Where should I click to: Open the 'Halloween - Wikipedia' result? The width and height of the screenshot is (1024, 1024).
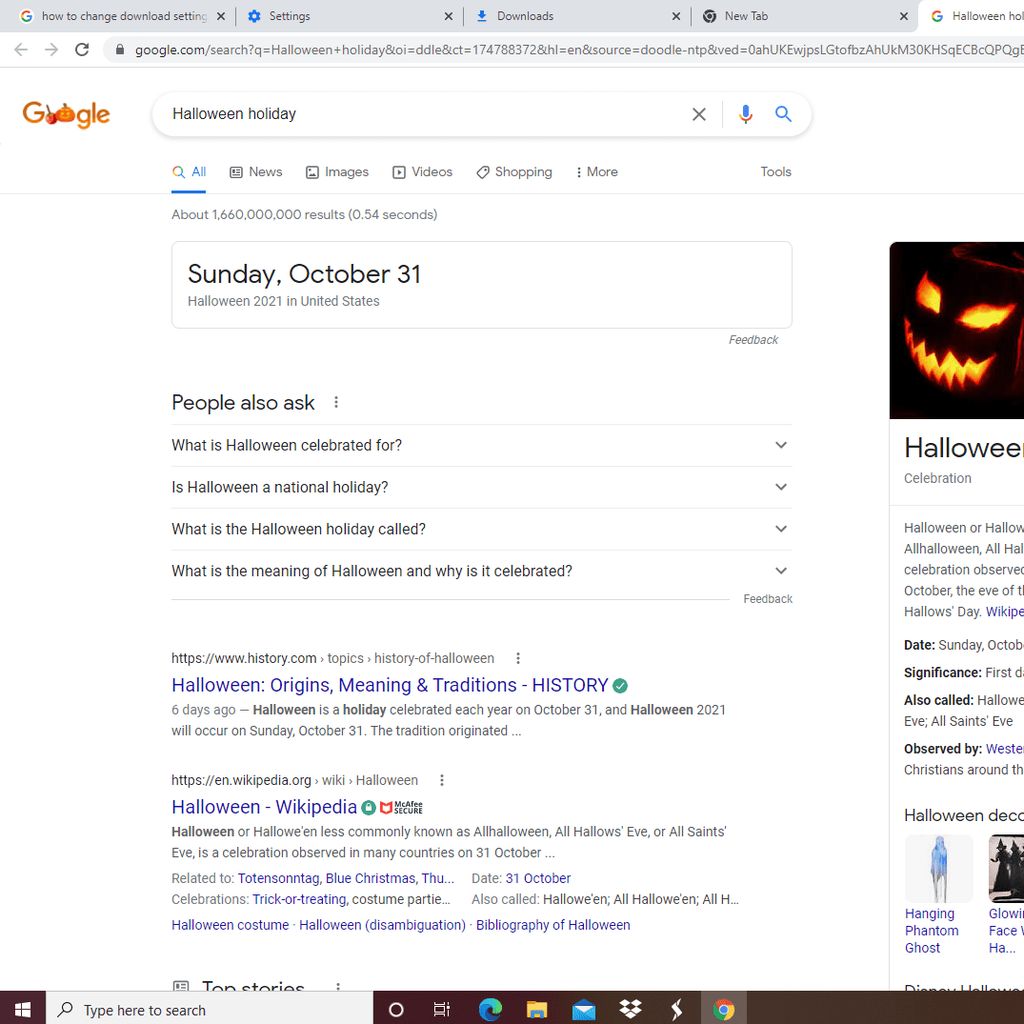coord(264,807)
